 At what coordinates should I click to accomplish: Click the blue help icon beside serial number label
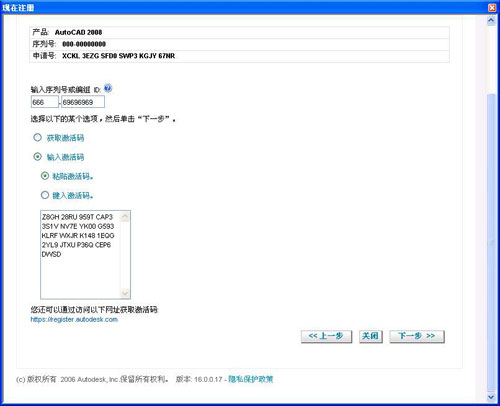pyautogui.click(x=108, y=88)
